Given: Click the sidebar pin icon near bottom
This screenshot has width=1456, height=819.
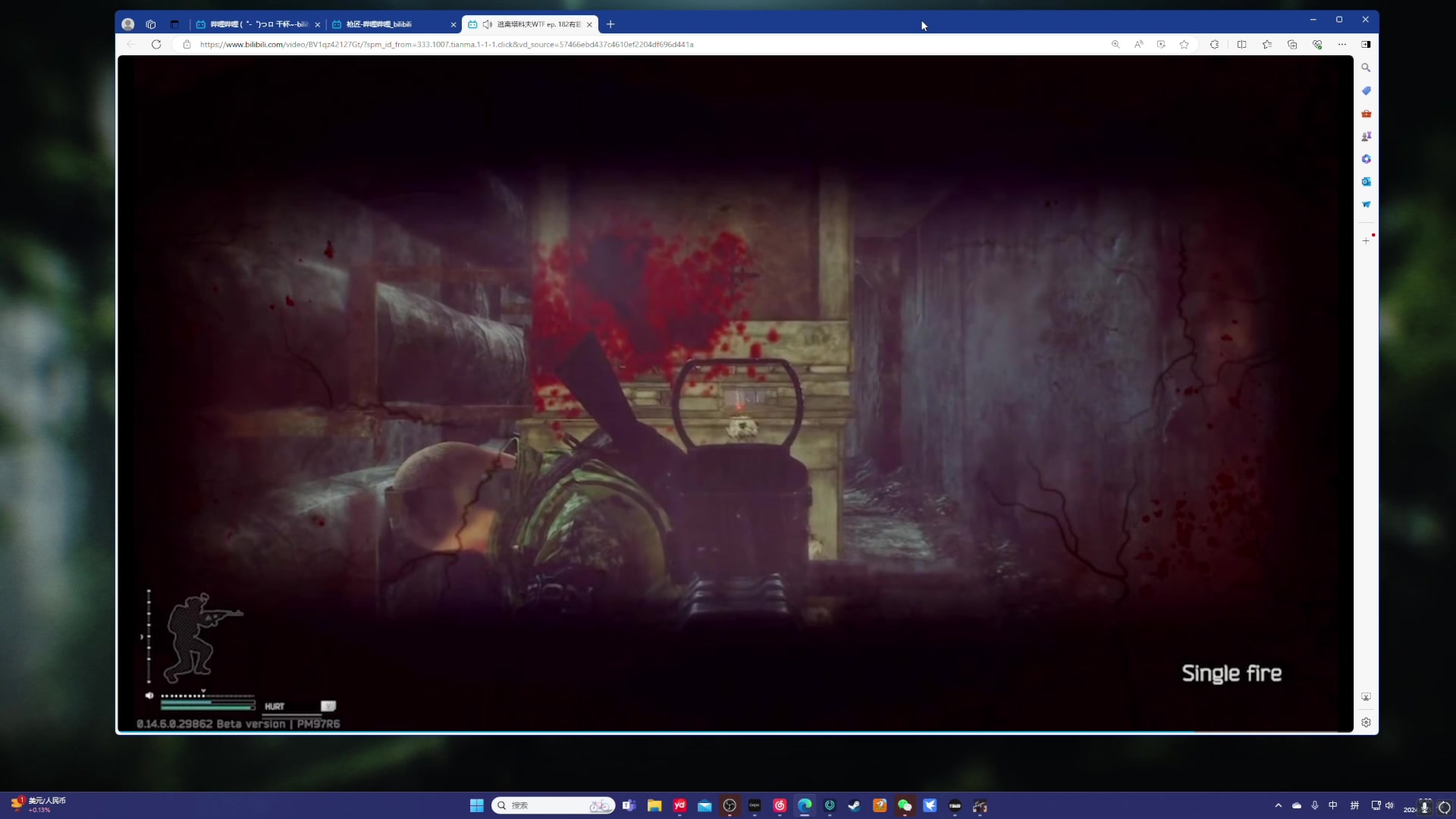Looking at the screenshot, I should [1366, 697].
